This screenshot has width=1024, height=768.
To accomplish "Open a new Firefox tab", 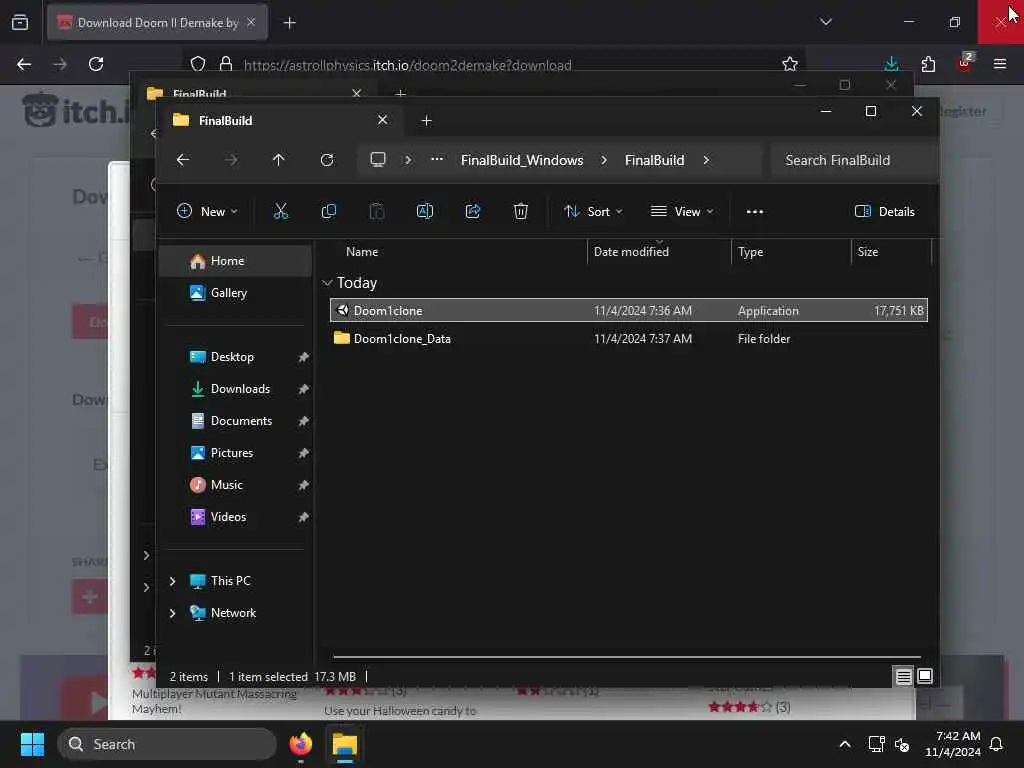I will tap(289, 23).
